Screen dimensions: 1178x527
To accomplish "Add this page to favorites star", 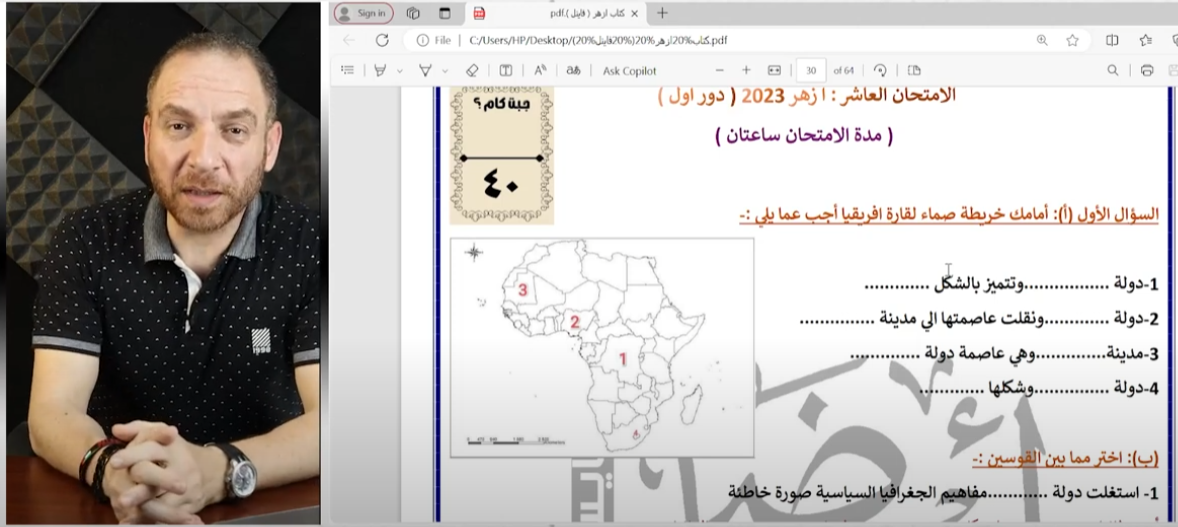I will coord(1072,41).
